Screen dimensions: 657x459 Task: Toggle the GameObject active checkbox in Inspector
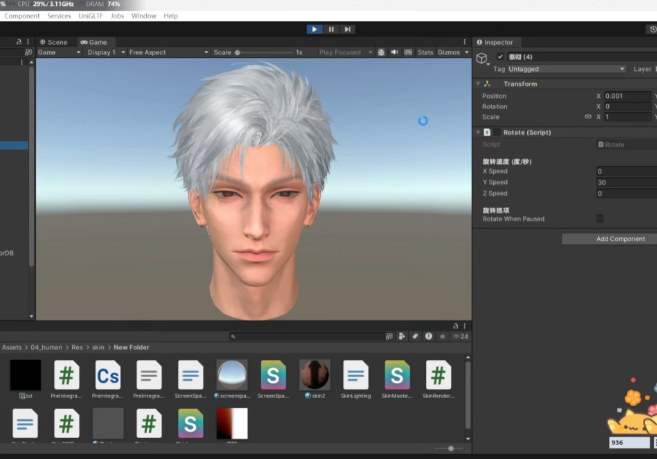[x=500, y=57]
